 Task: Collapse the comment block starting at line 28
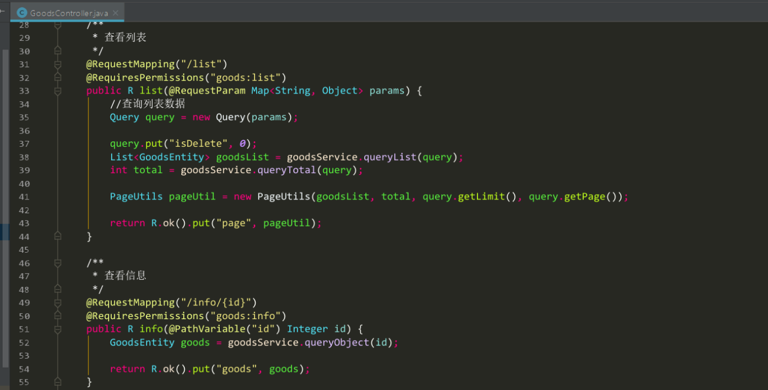[x=58, y=24]
